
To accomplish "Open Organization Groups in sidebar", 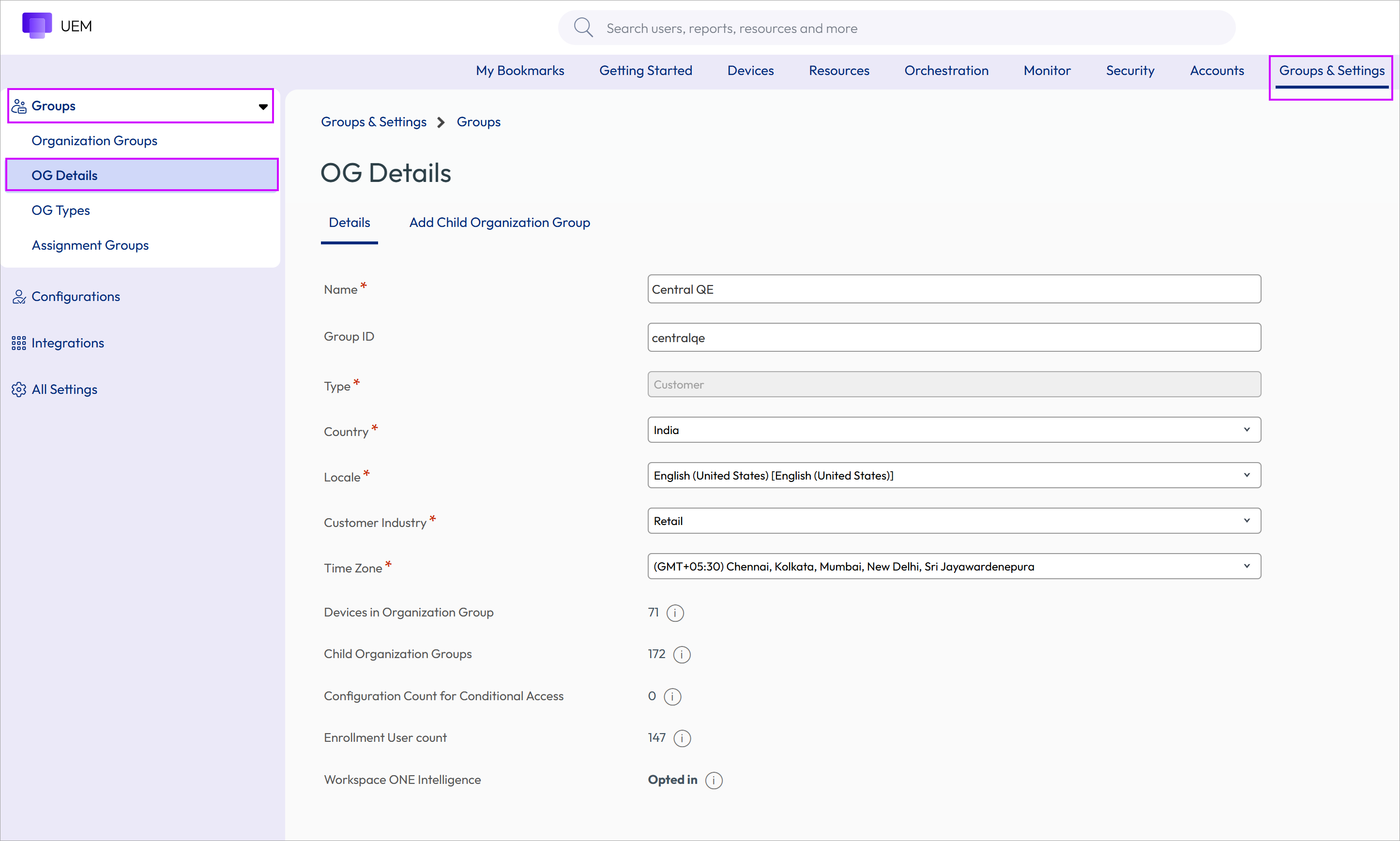I will (95, 140).
